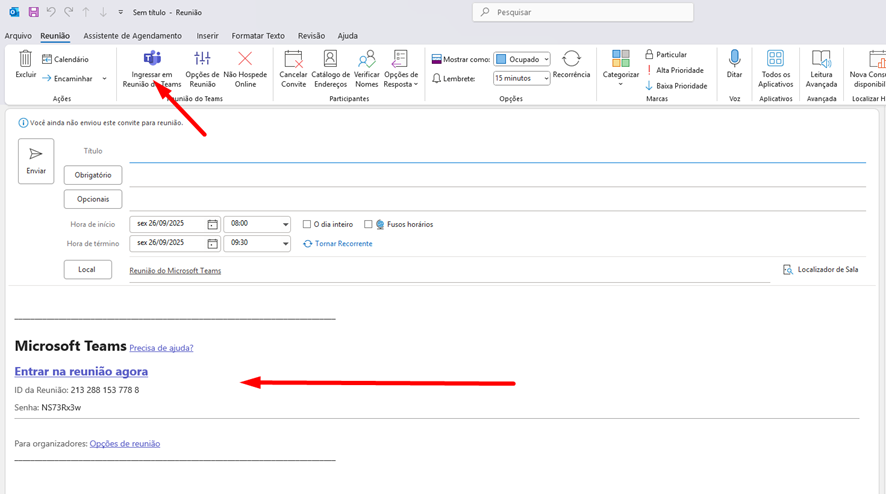Open the Lembrete 15 minutos dropdown
Screen dimensions: 886x494
(546, 79)
